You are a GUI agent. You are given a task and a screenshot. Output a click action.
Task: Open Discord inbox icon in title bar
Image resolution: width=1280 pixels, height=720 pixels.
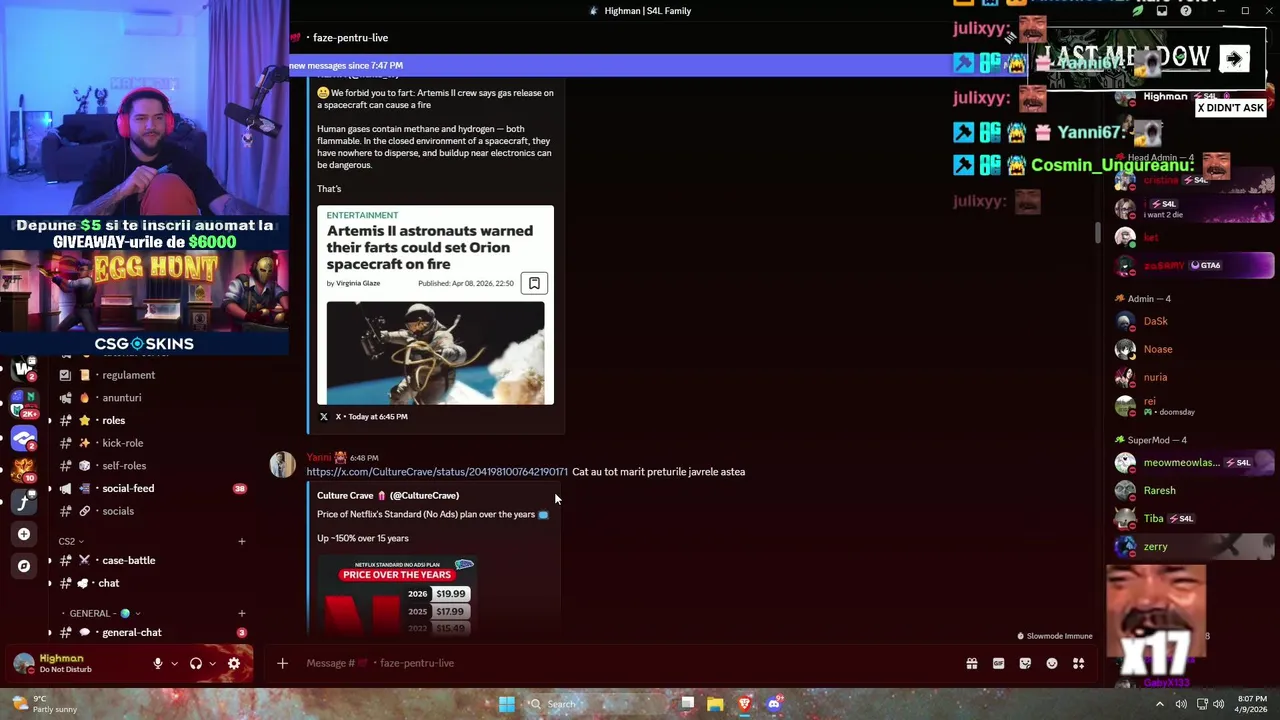point(1162,11)
